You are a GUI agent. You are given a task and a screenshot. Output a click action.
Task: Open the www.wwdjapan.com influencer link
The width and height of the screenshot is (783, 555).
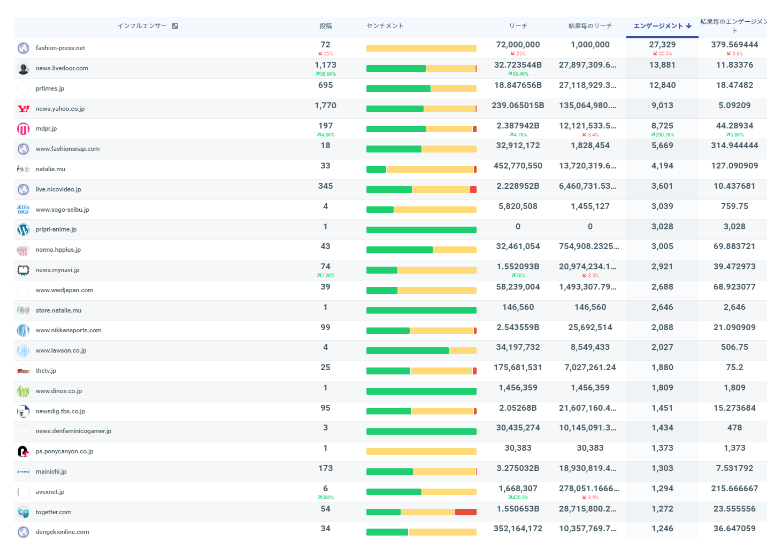64,290
